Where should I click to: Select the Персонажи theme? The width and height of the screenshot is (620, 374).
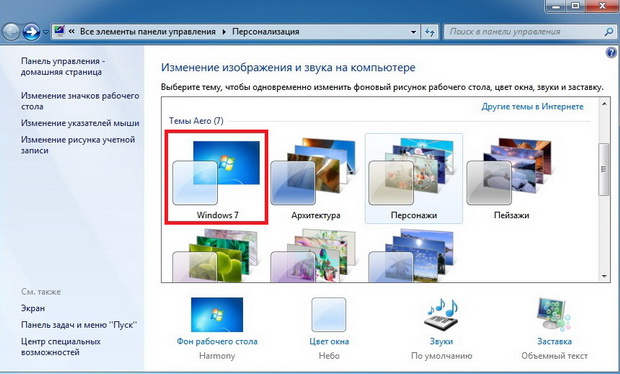pos(414,178)
